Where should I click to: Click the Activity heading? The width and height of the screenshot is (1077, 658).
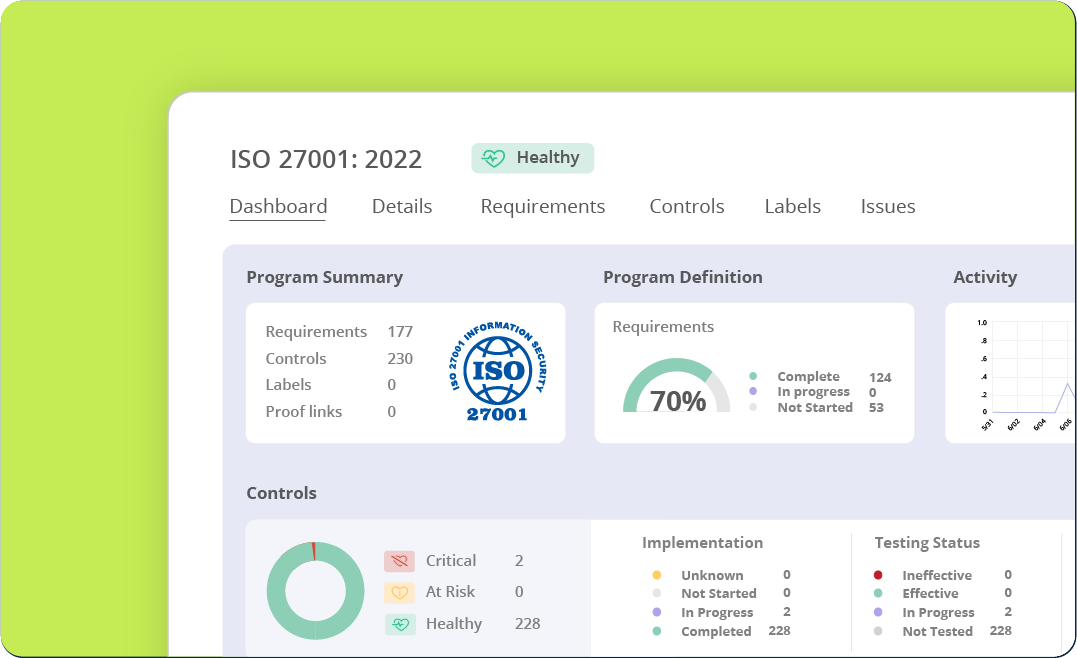[x=985, y=277]
